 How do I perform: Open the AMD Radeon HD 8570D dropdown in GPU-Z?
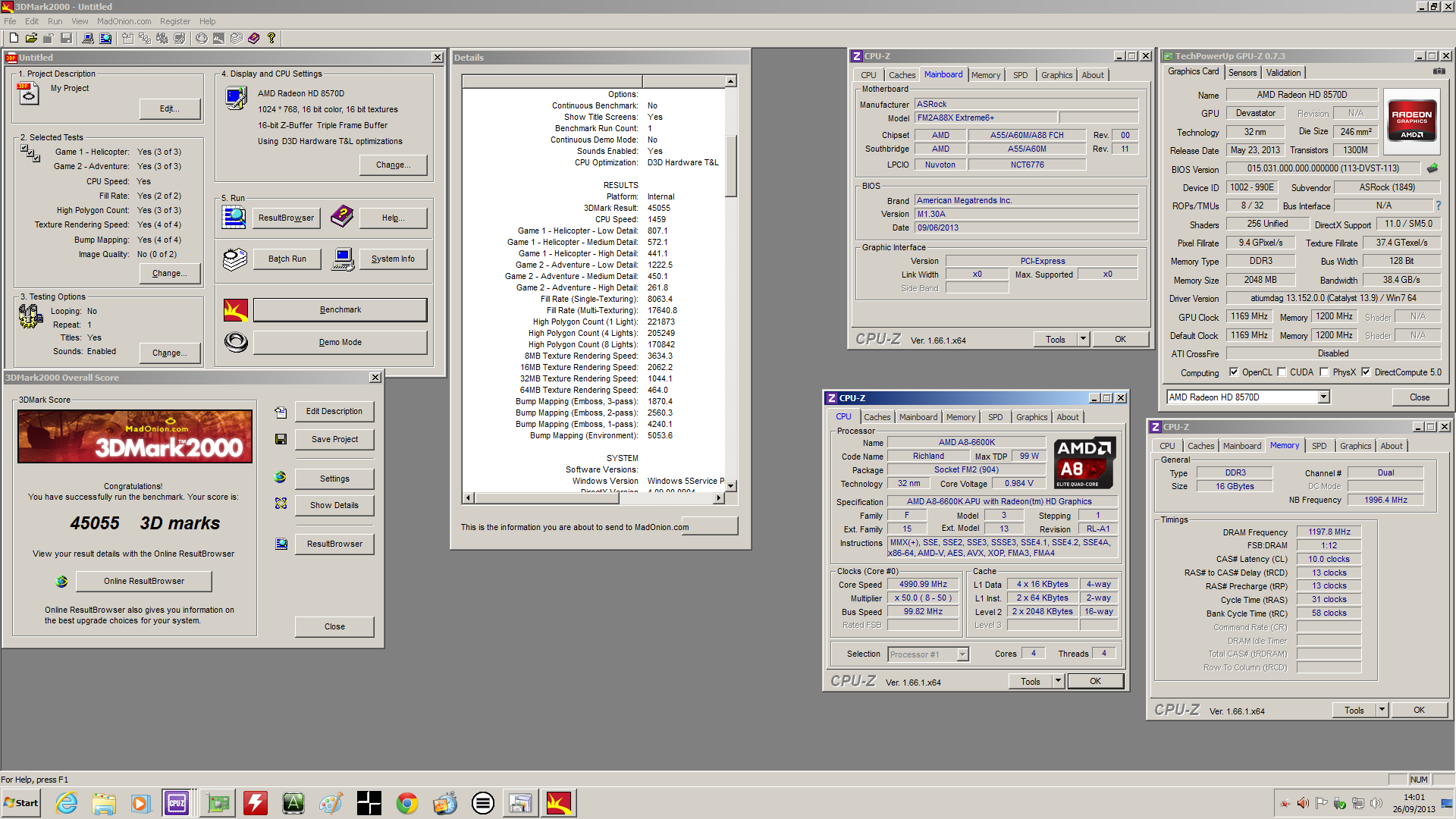click(x=1323, y=397)
